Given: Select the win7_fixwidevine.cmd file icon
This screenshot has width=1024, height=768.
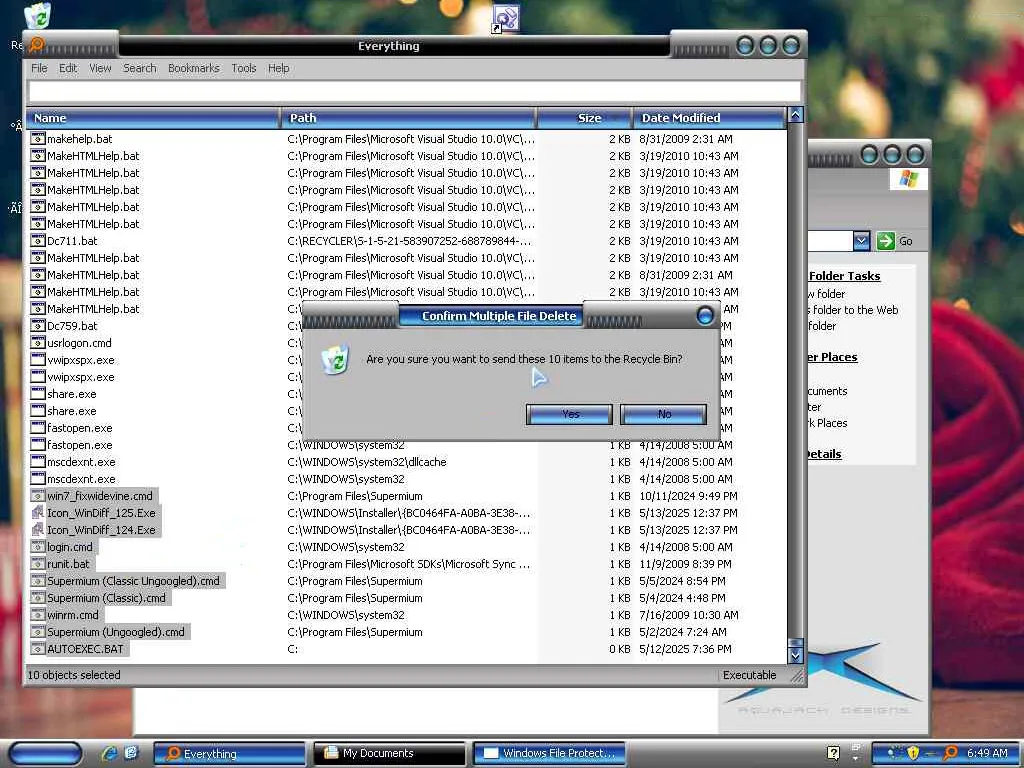Looking at the screenshot, I should (x=38, y=496).
